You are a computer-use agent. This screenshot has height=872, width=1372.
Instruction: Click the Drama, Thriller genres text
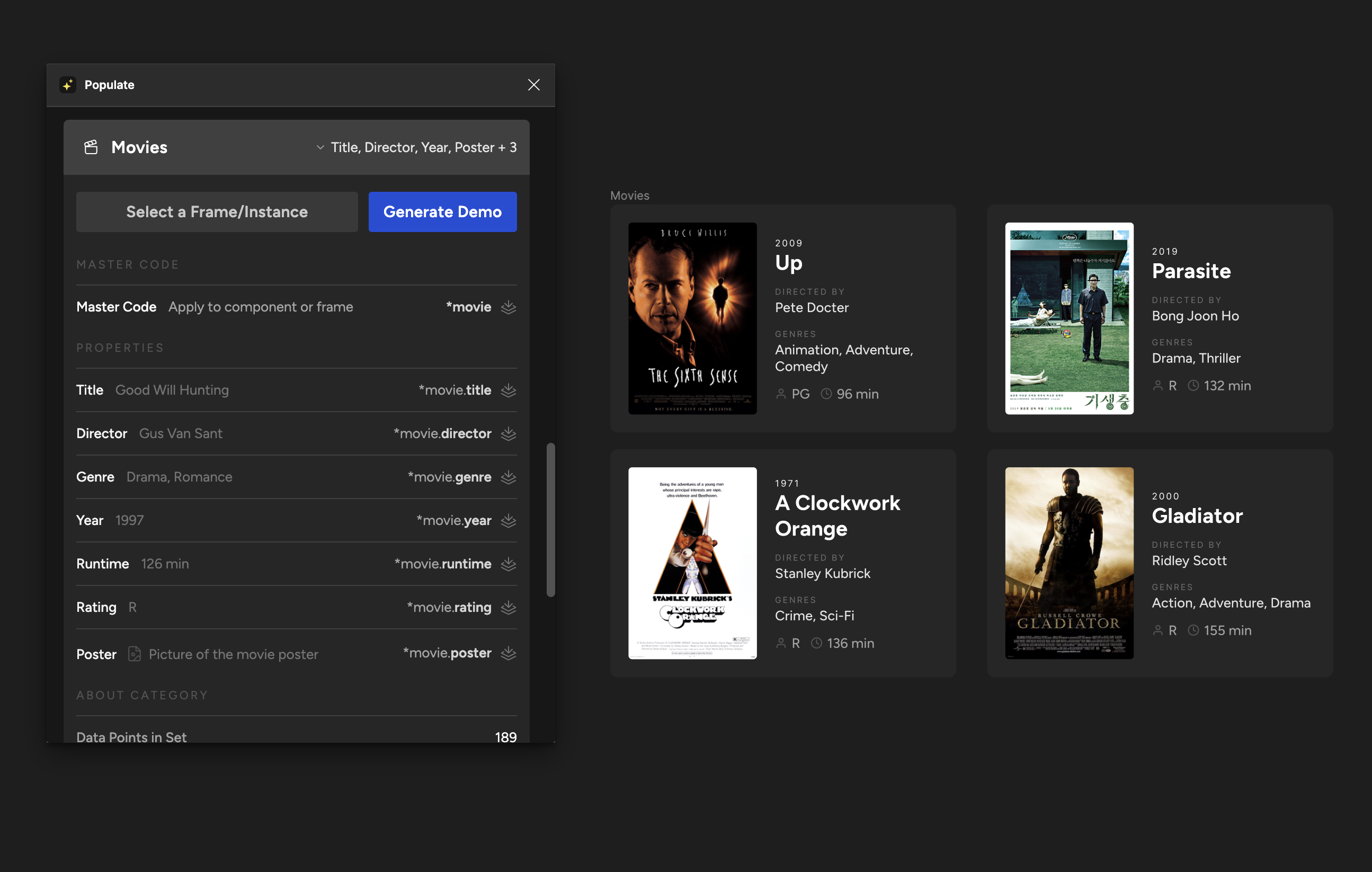pyautogui.click(x=1196, y=358)
